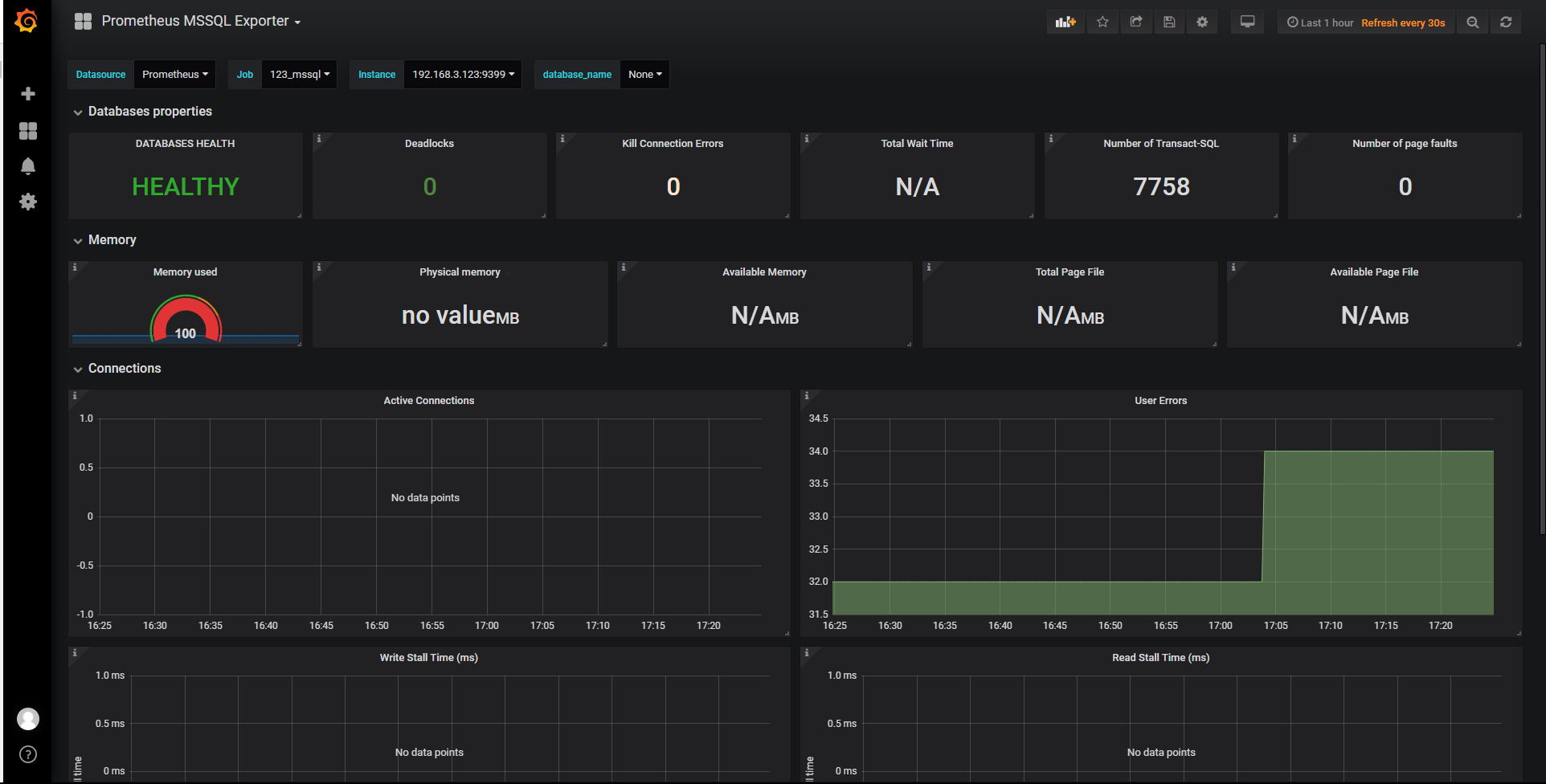Image resolution: width=1546 pixels, height=784 pixels.
Task: Open dashboard settings with the gear icon
Action: coord(1202,22)
